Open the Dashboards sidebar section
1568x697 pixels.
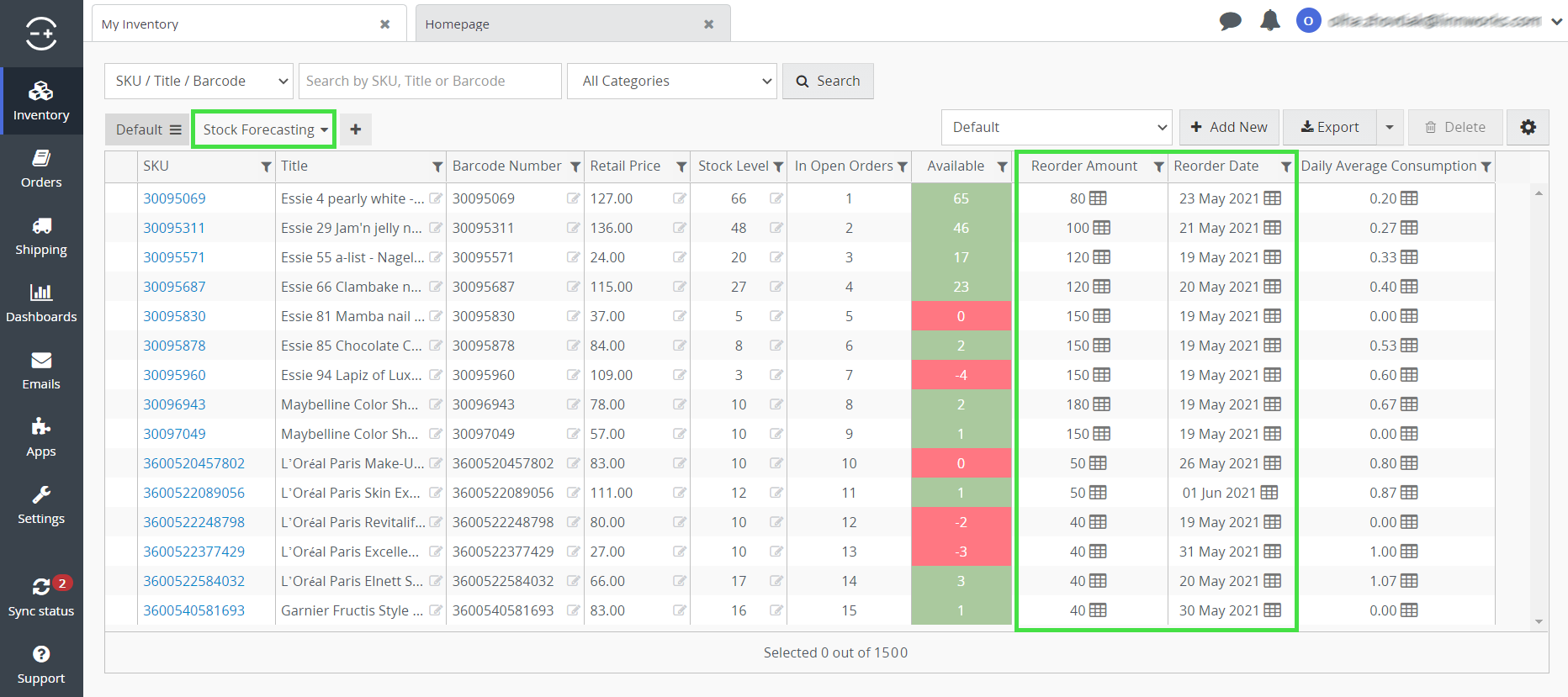click(41, 303)
